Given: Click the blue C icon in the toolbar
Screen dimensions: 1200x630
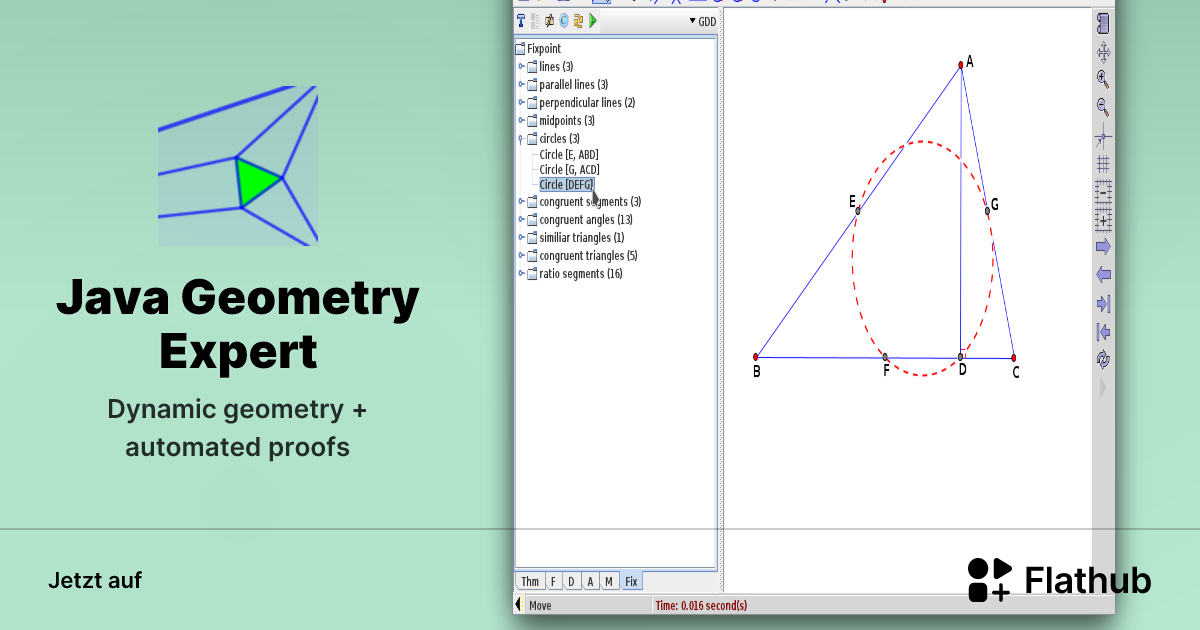Looking at the screenshot, I should 563,20.
